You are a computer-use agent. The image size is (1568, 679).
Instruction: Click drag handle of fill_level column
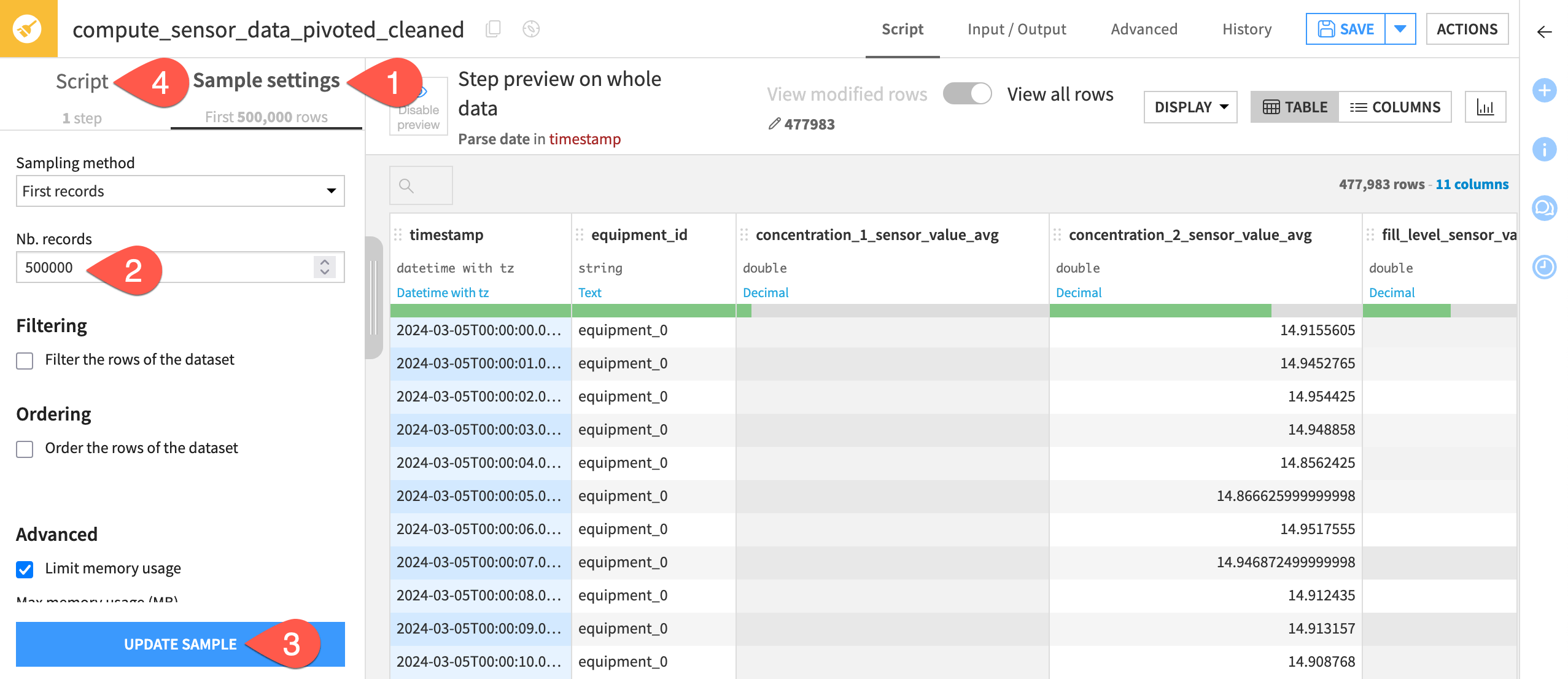1371,235
